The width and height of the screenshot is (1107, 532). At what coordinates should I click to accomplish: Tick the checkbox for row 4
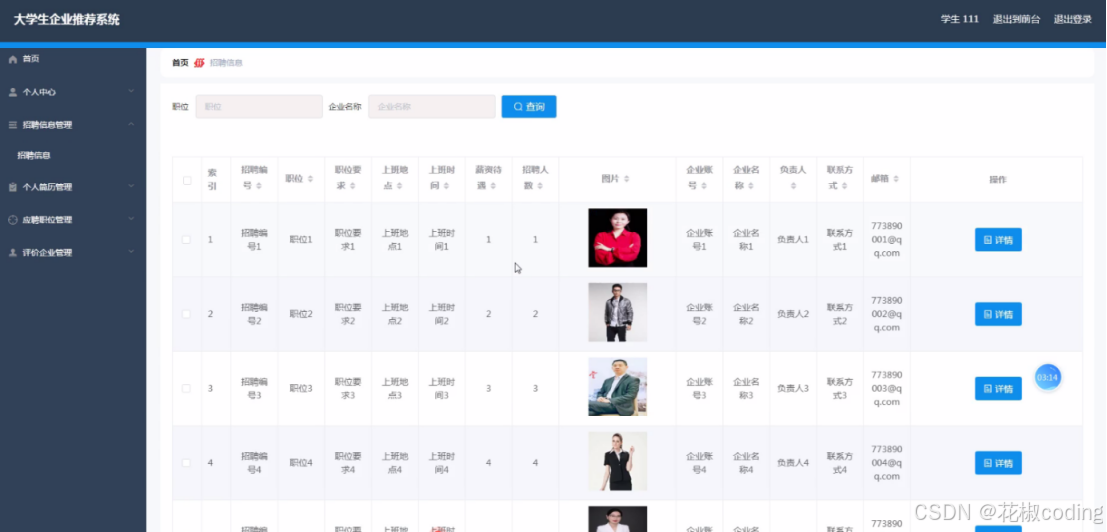click(x=186, y=463)
